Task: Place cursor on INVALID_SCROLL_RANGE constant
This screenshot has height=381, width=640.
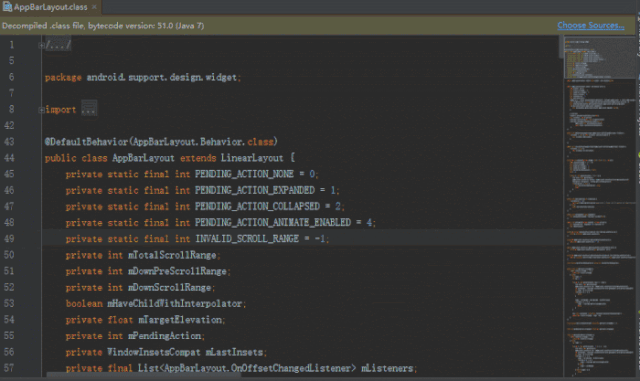Action: coord(247,238)
